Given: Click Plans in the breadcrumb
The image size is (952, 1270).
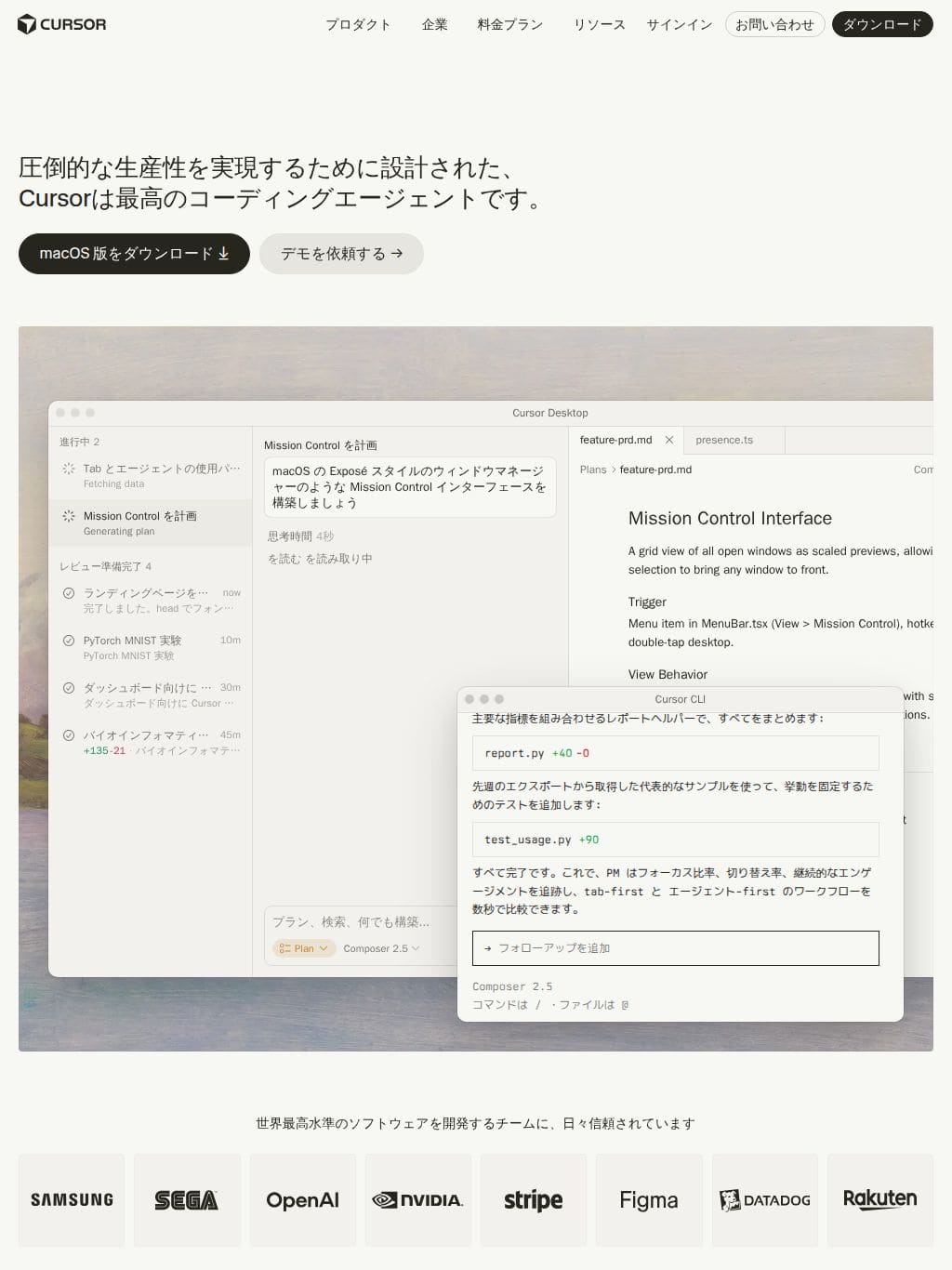Looking at the screenshot, I should [x=593, y=470].
